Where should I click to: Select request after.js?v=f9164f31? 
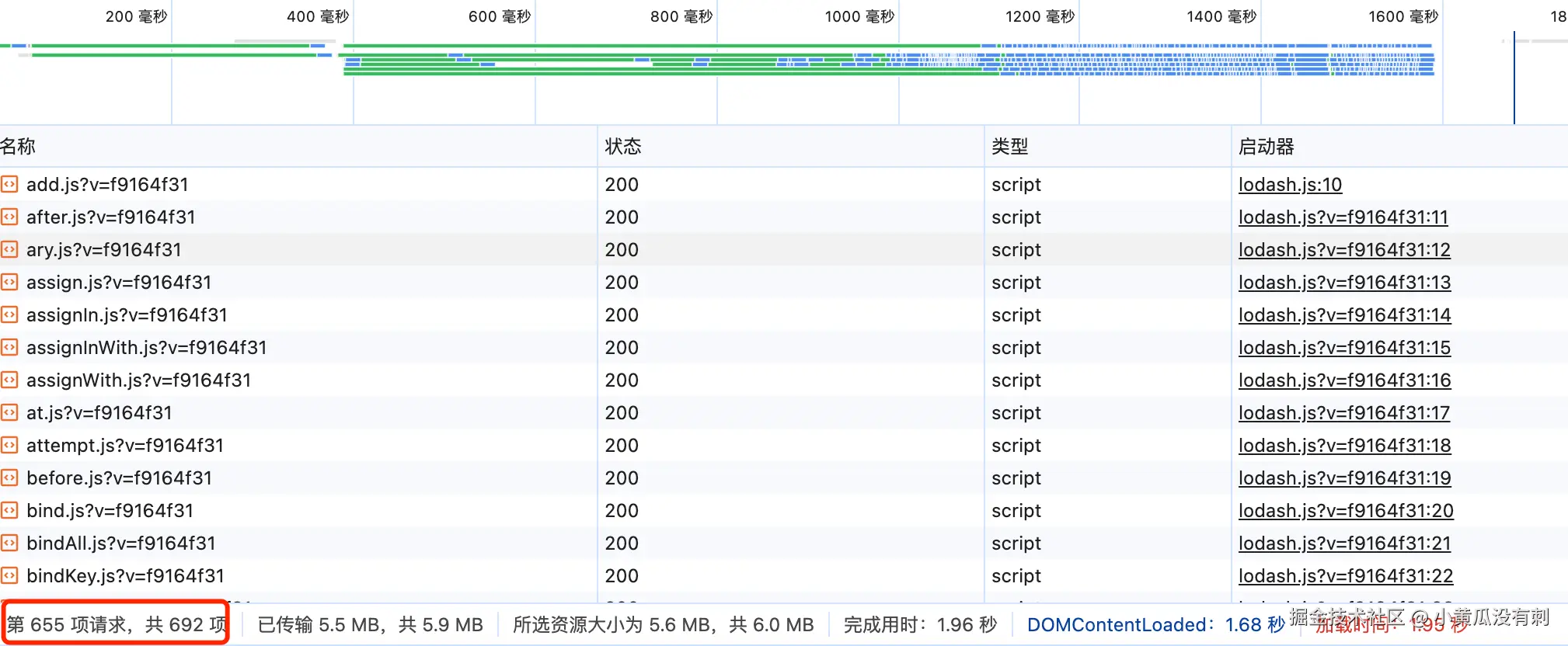point(110,217)
